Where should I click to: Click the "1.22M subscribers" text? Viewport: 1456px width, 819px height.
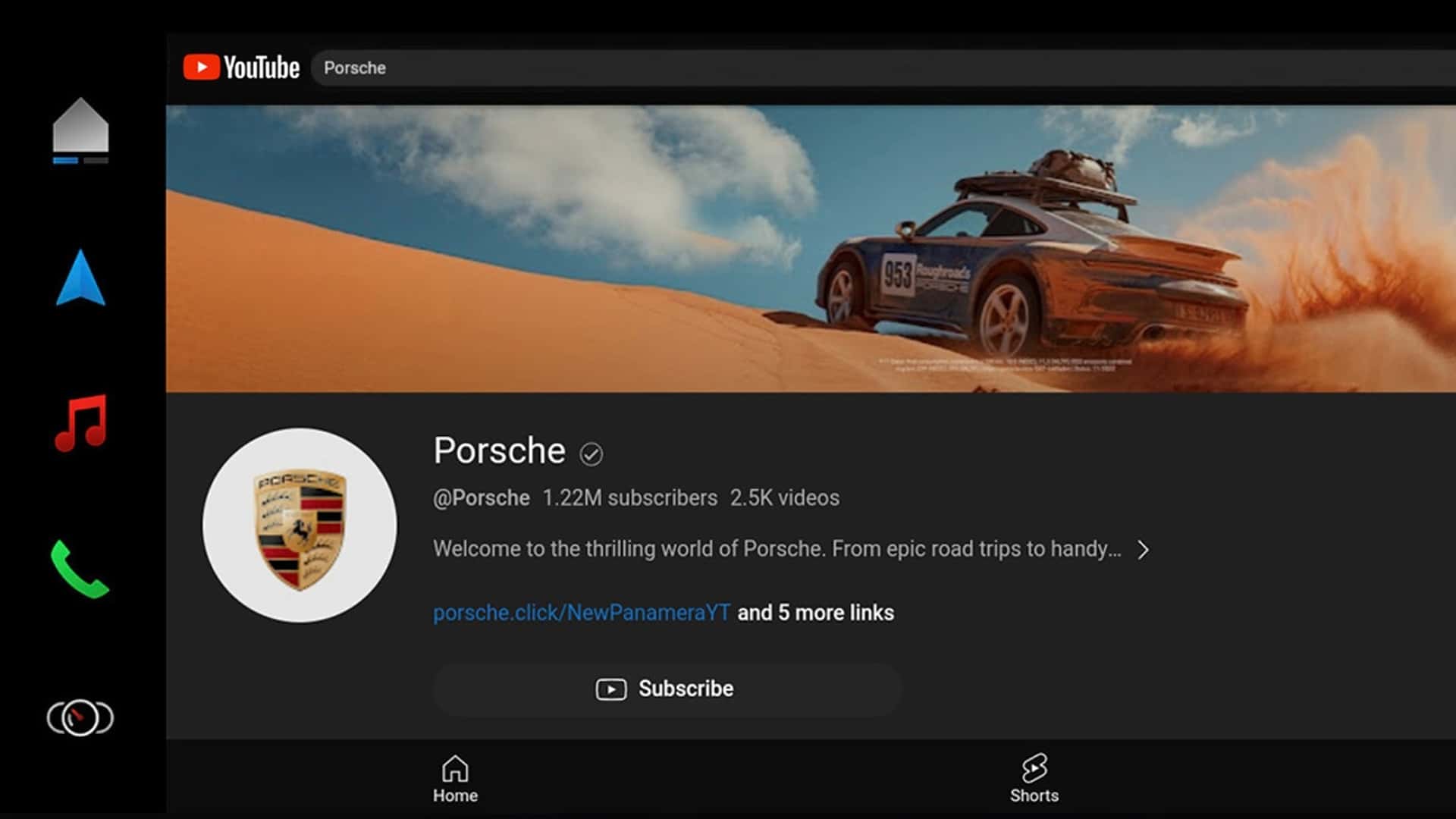(629, 498)
